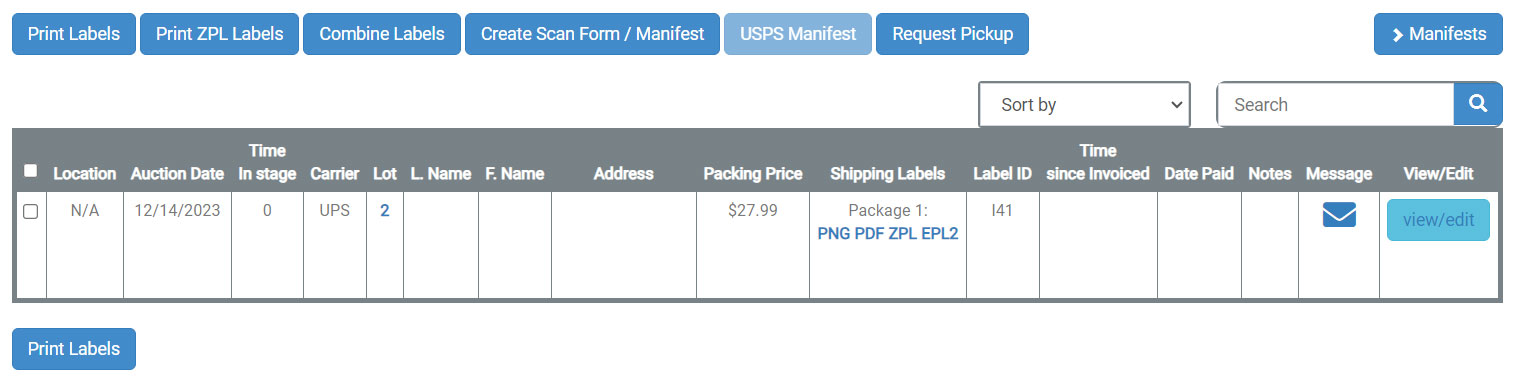Select Combine Labels
Screen dimensions: 1513x383
click(382, 34)
